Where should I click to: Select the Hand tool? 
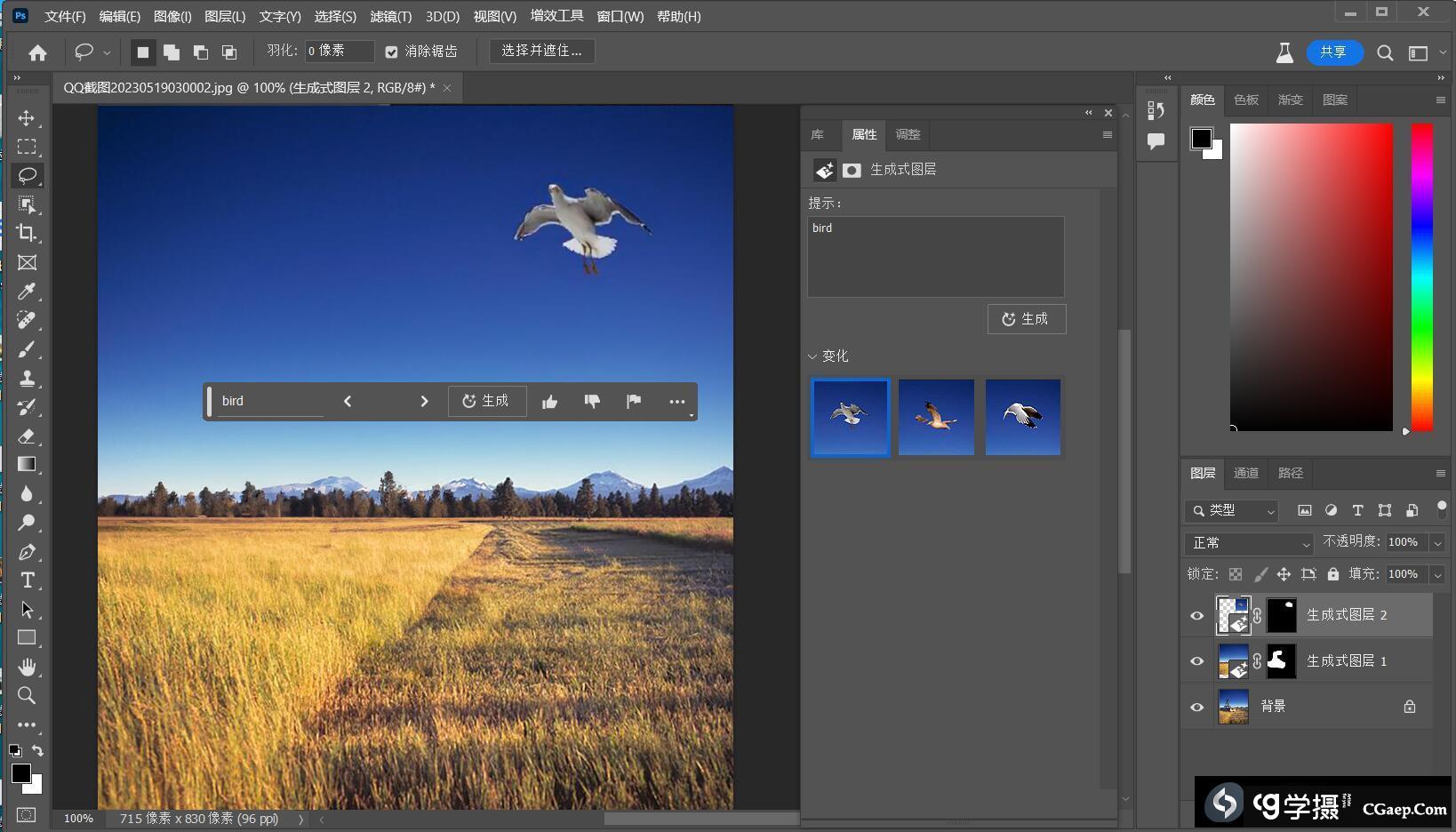pos(27,667)
